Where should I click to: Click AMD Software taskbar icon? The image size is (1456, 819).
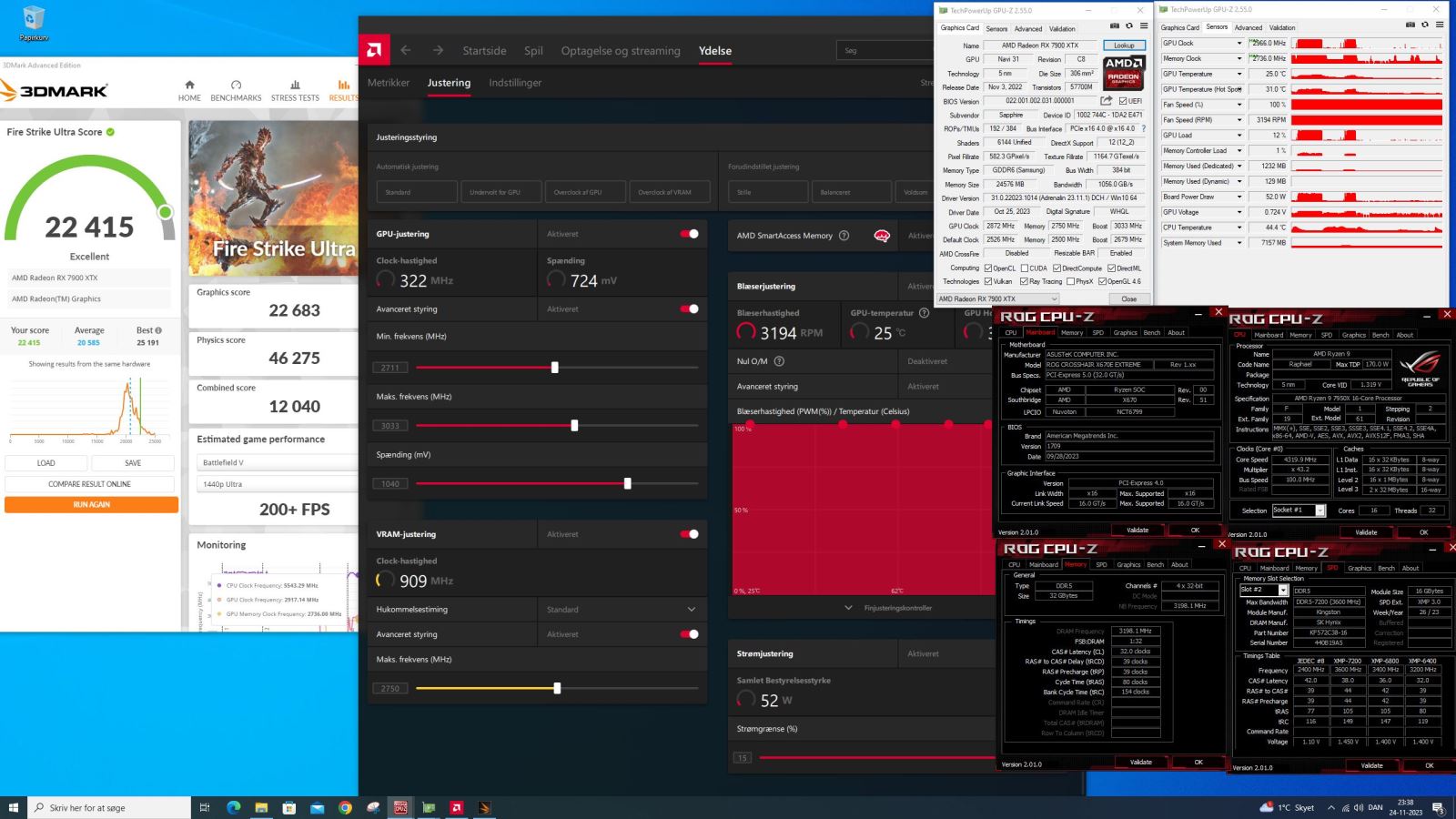click(x=457, y=807)
